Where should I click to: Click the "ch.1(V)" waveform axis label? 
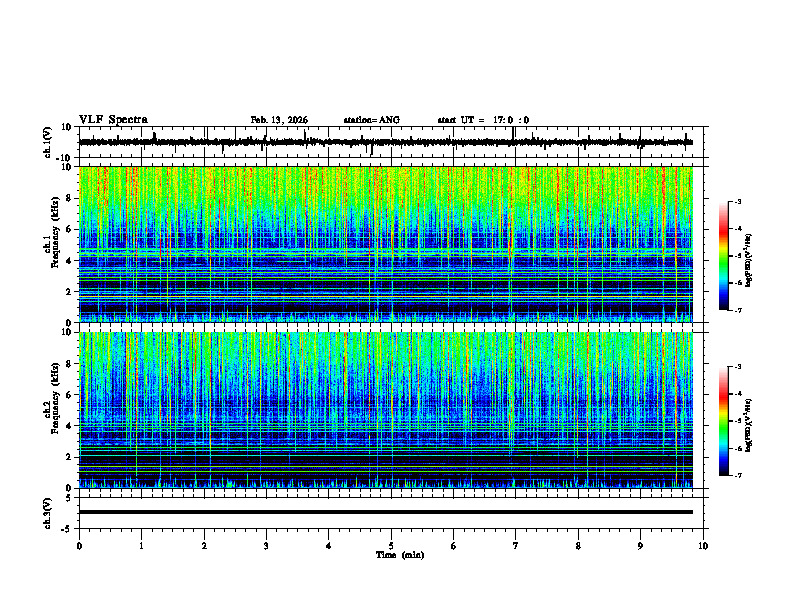point(47,142)
